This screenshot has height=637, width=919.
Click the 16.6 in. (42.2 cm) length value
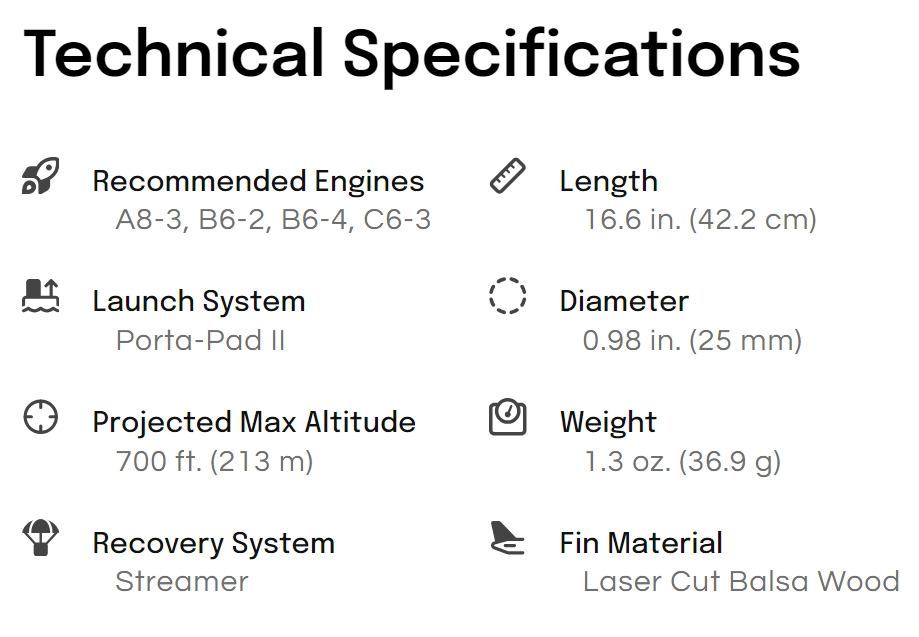(x=700, y=220)
